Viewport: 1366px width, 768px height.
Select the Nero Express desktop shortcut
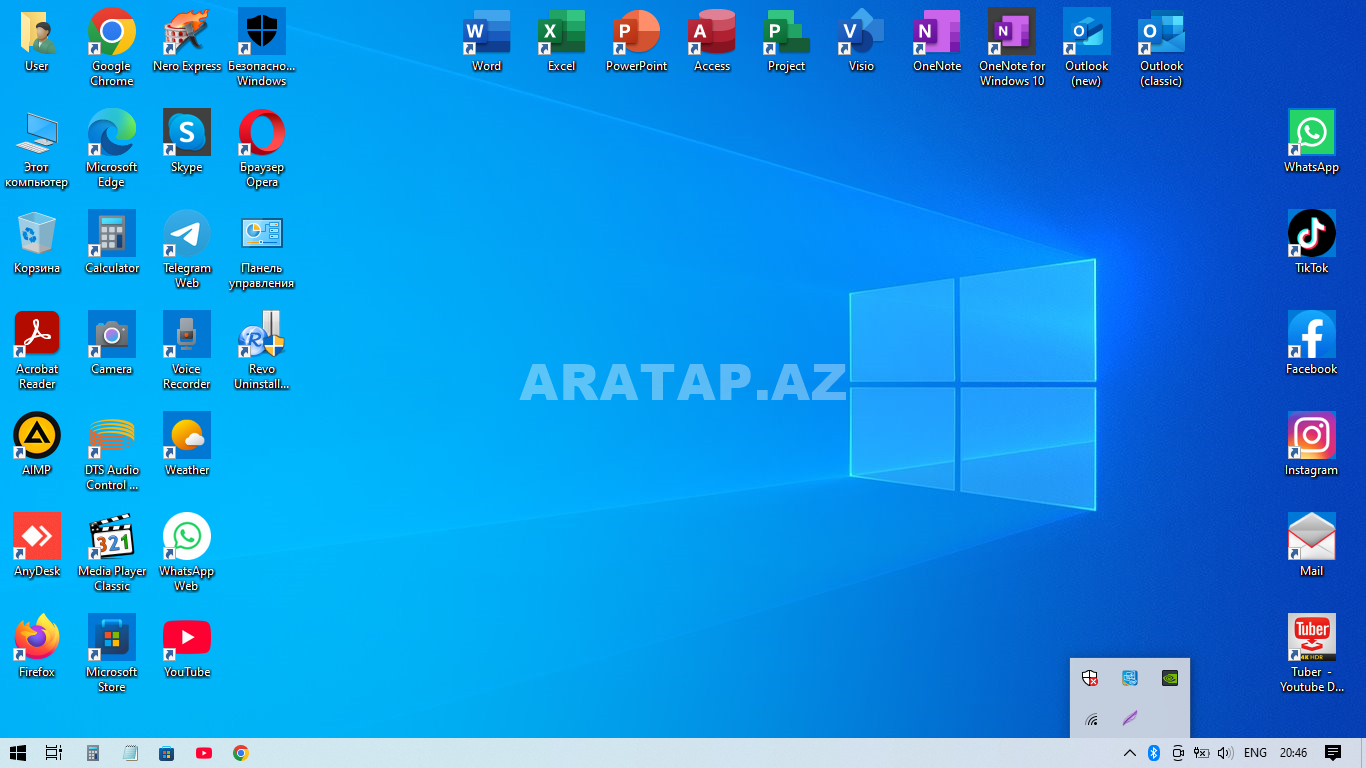pos(187,40)
